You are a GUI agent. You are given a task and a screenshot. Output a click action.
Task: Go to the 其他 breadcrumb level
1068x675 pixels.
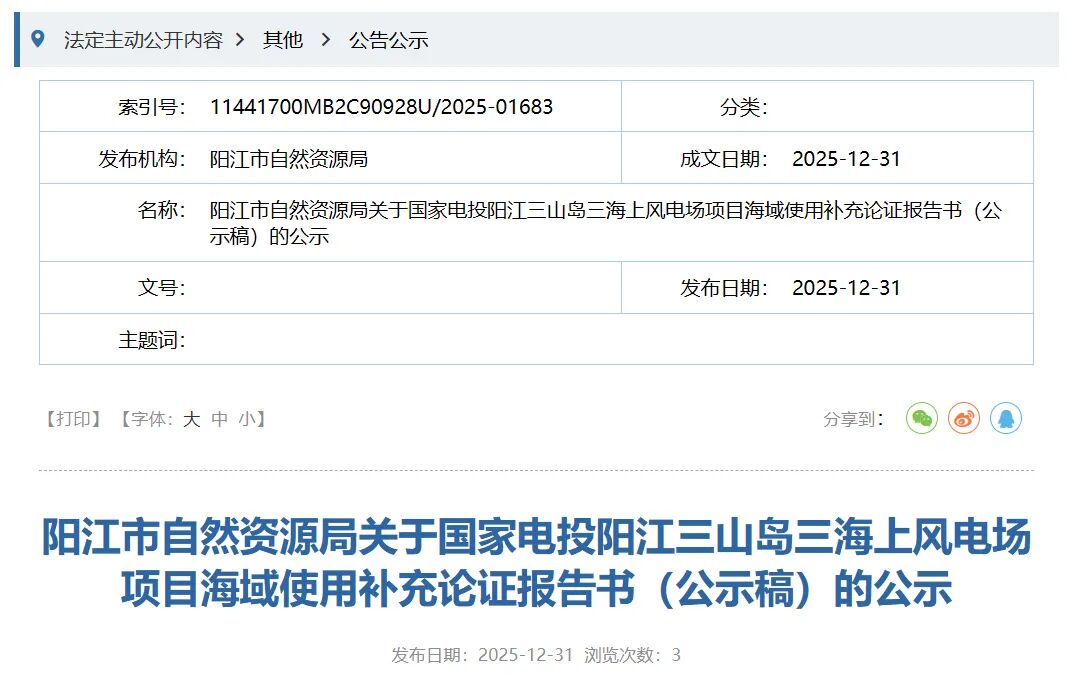point(282,40)
